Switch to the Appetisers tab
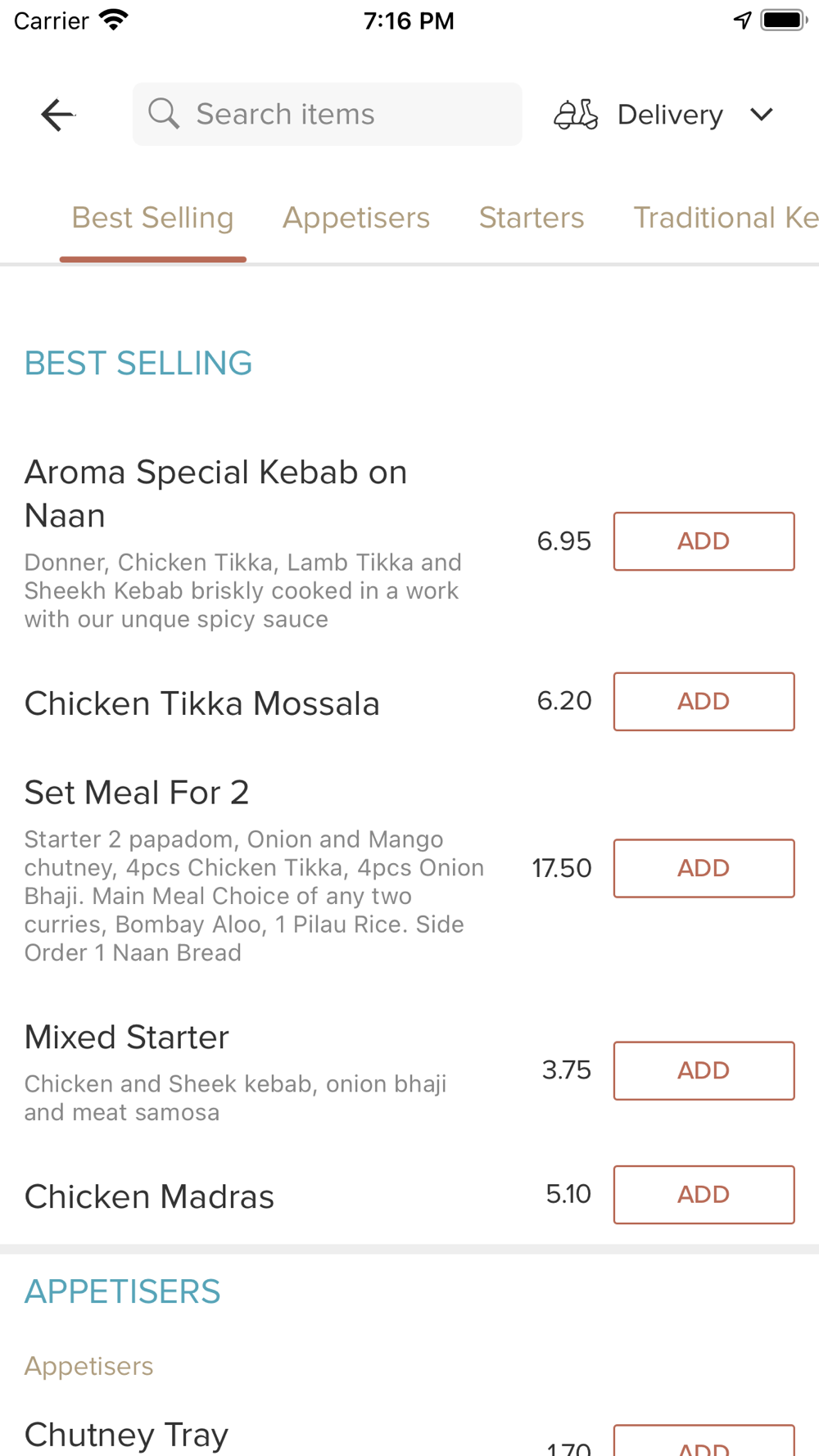819x1456 pixels. 356,218
